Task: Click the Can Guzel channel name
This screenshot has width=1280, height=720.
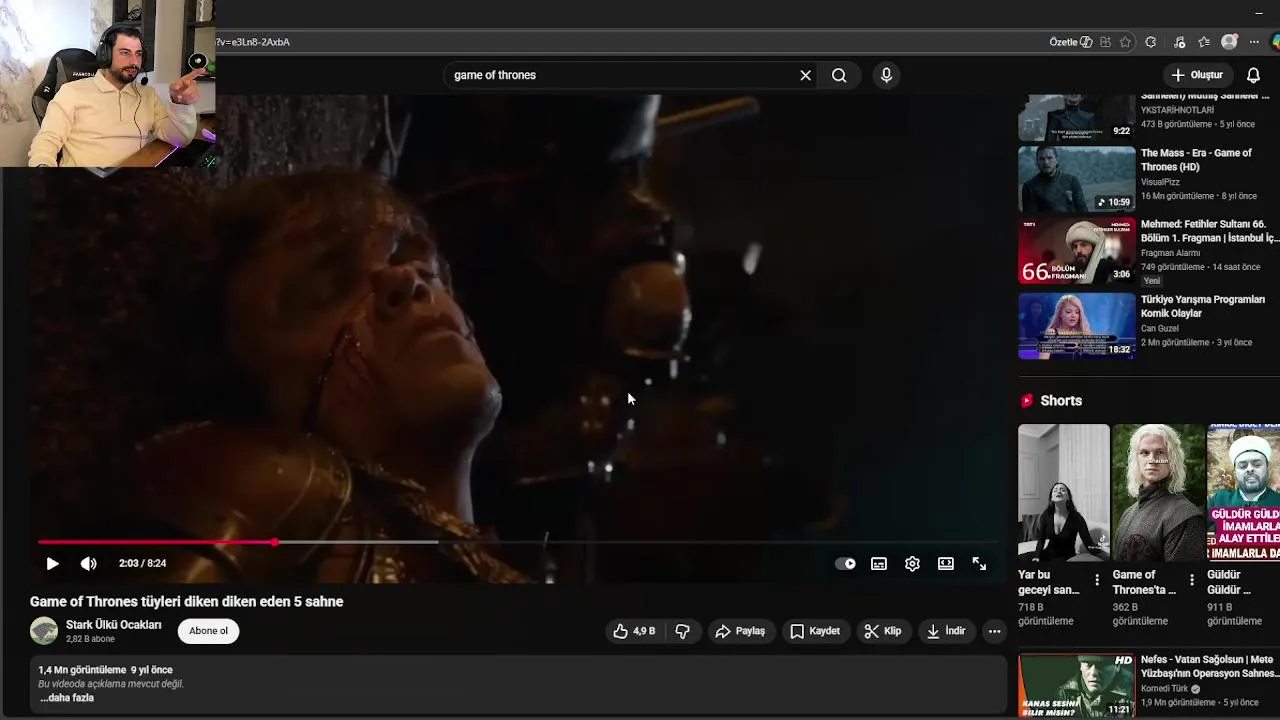Action: pyautogui.click(x=1160, y=328)
